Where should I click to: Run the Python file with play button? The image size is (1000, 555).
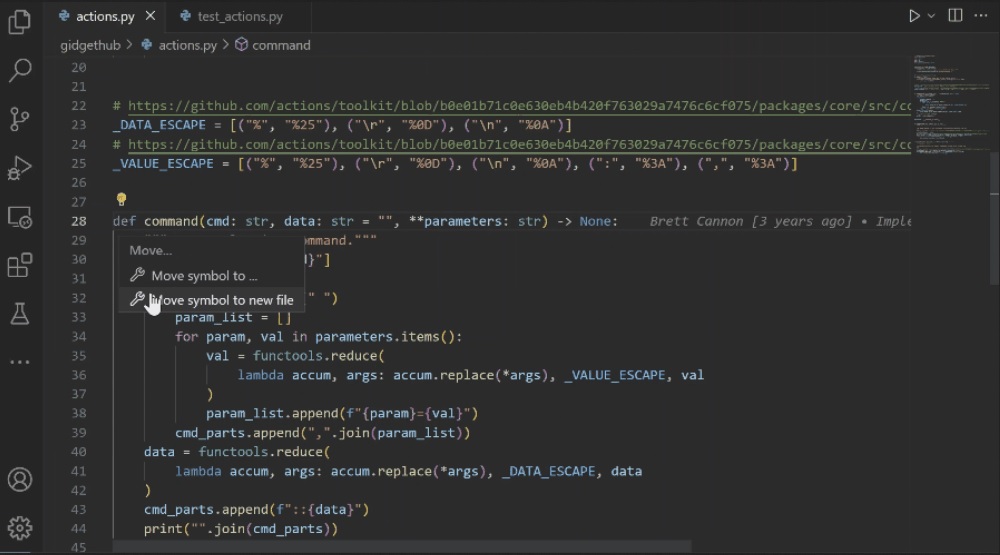914,16
